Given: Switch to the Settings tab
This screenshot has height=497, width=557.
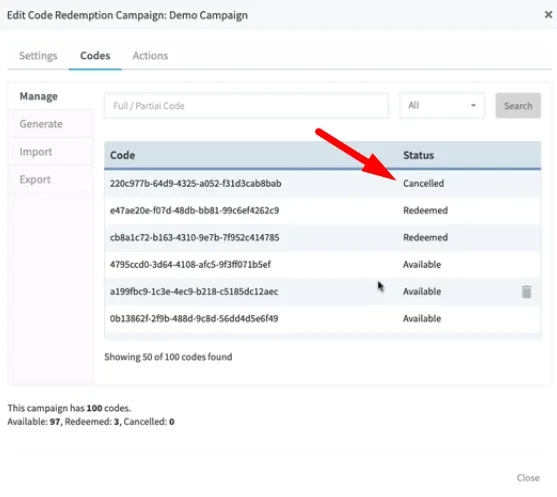Looking at the screenshot, I should point(38,56).
